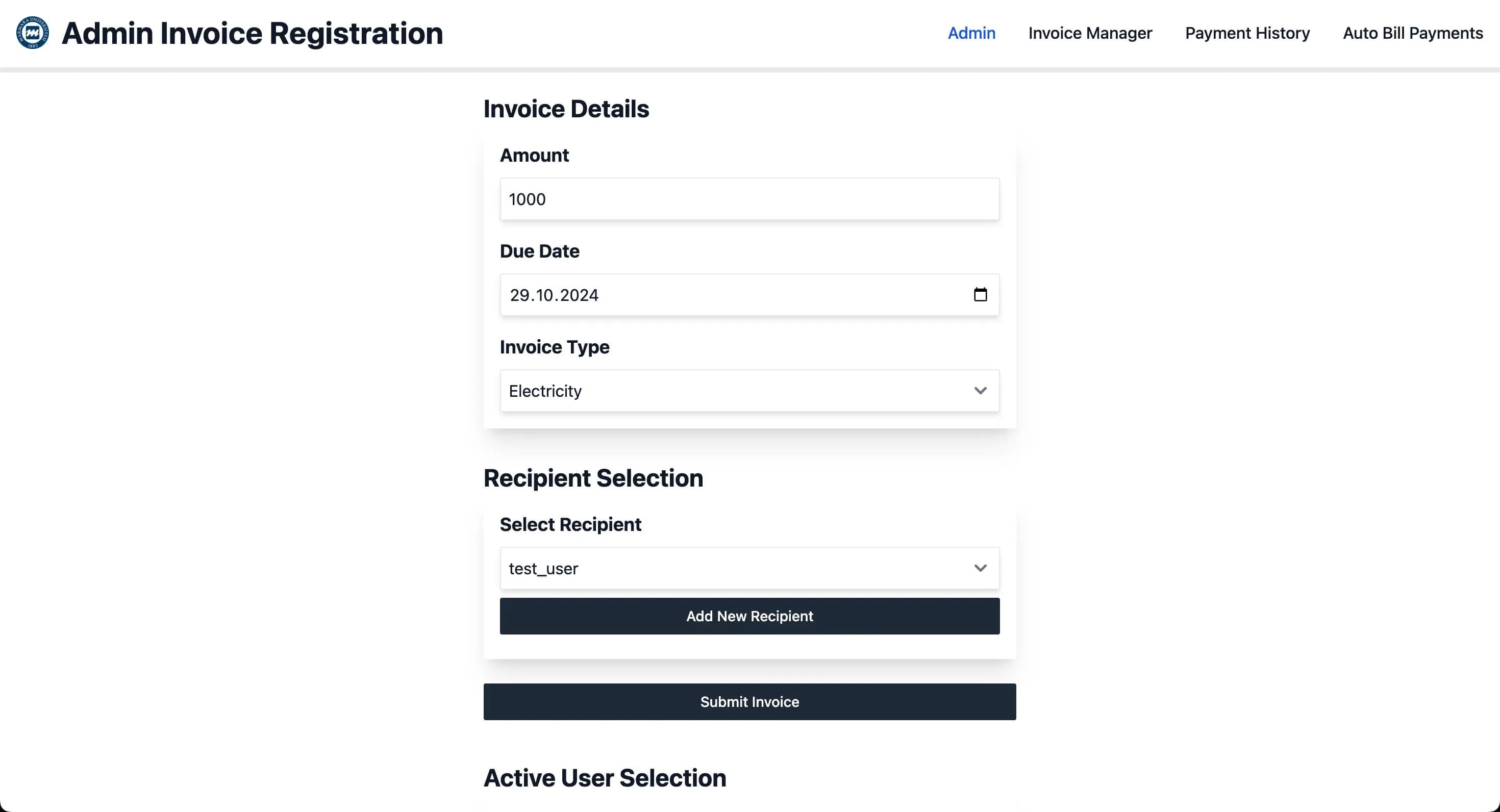Click the calendar picker icon for Due Date

tap(981, 294)
